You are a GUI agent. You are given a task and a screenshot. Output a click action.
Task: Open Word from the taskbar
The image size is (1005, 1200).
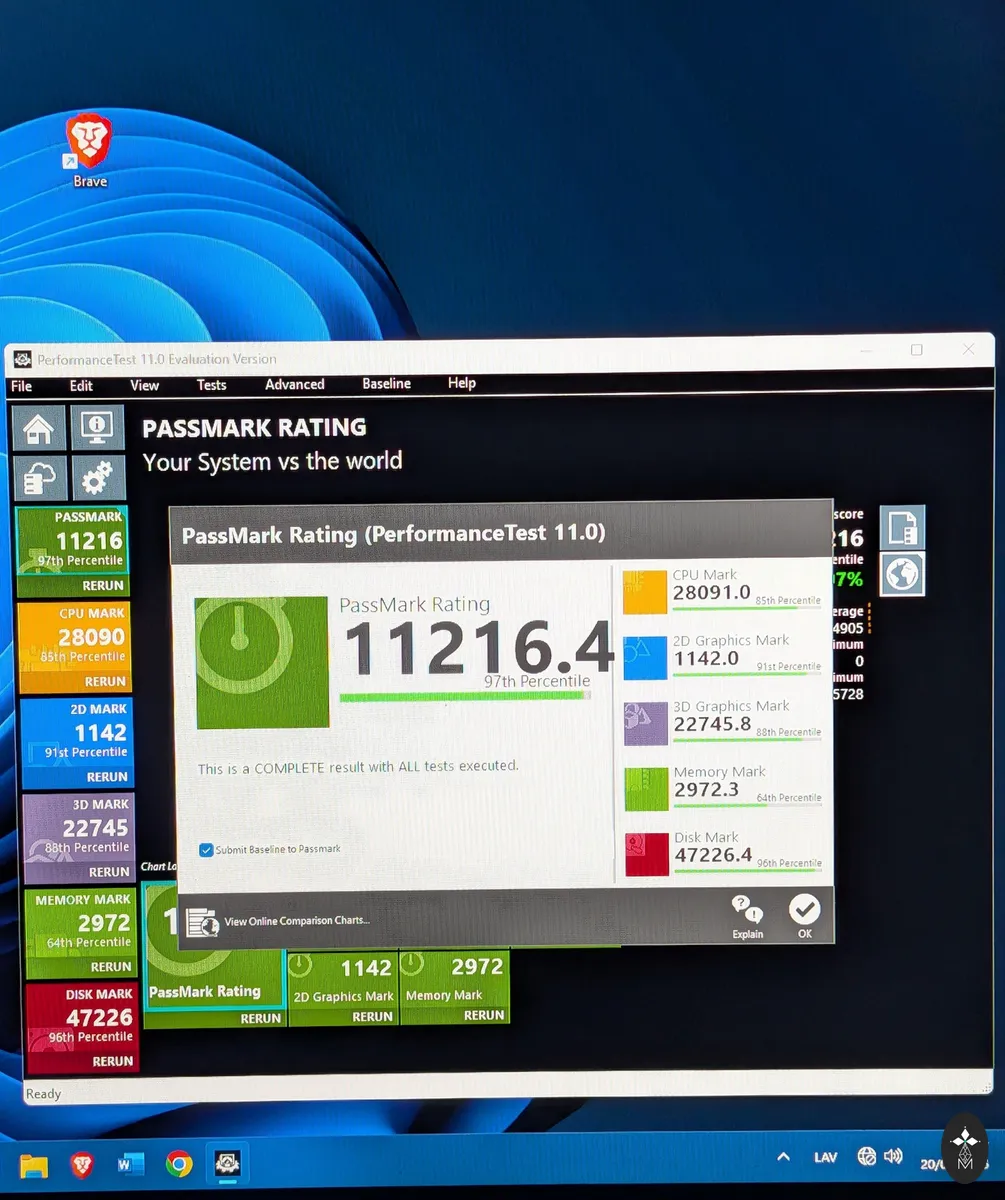[x=130, y=1164]
